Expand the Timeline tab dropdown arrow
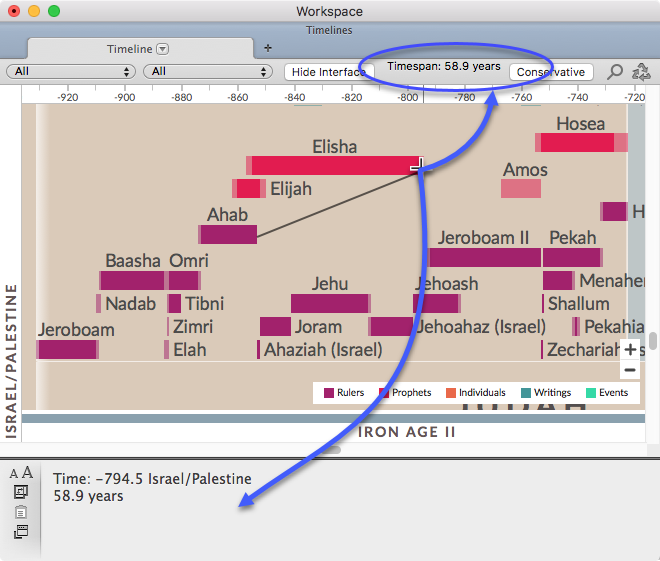The width and height of the screenshot is (660, 561). click(163, 48)
